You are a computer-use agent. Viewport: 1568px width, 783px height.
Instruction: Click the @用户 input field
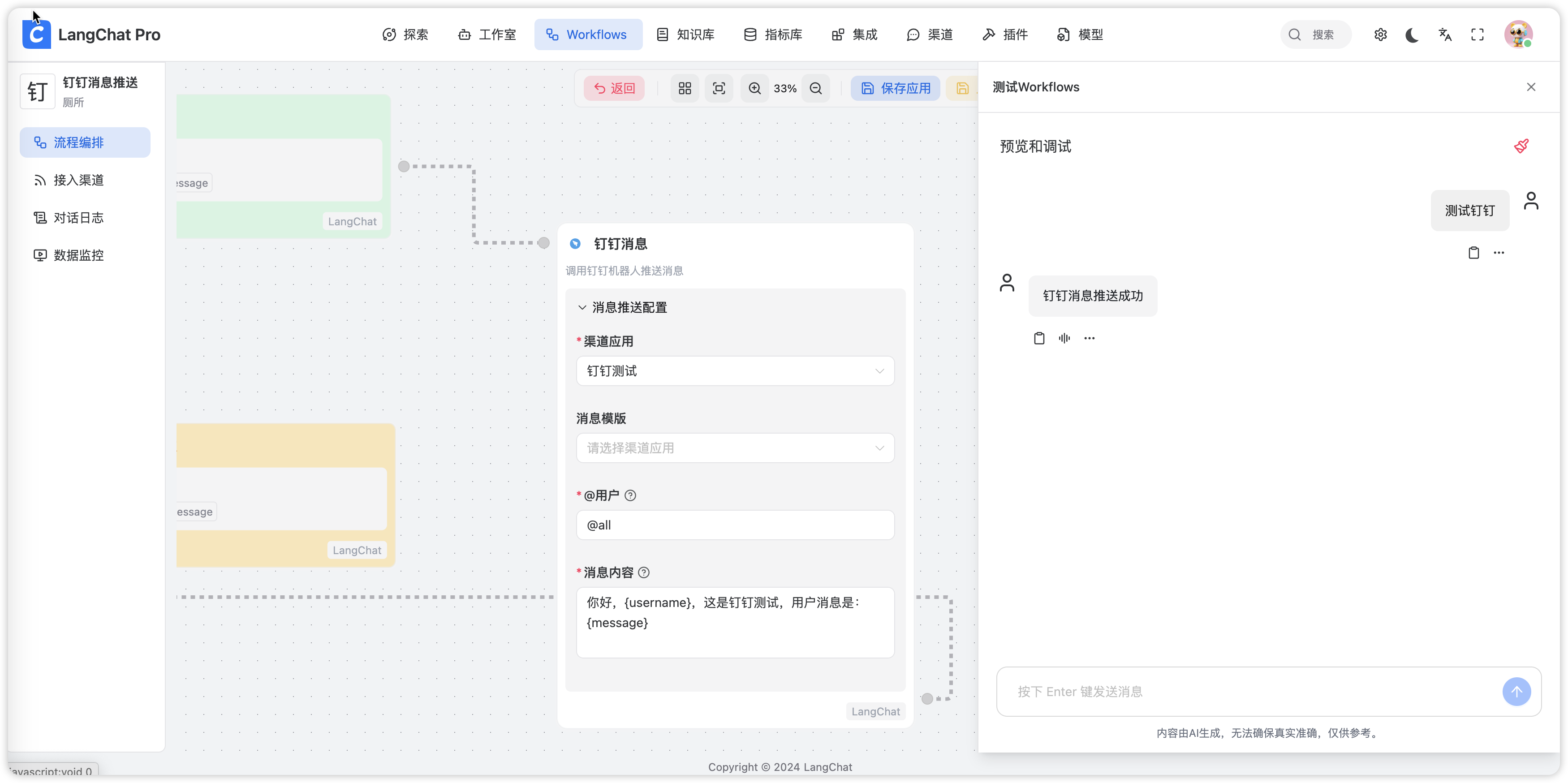[x=735, y=525]
